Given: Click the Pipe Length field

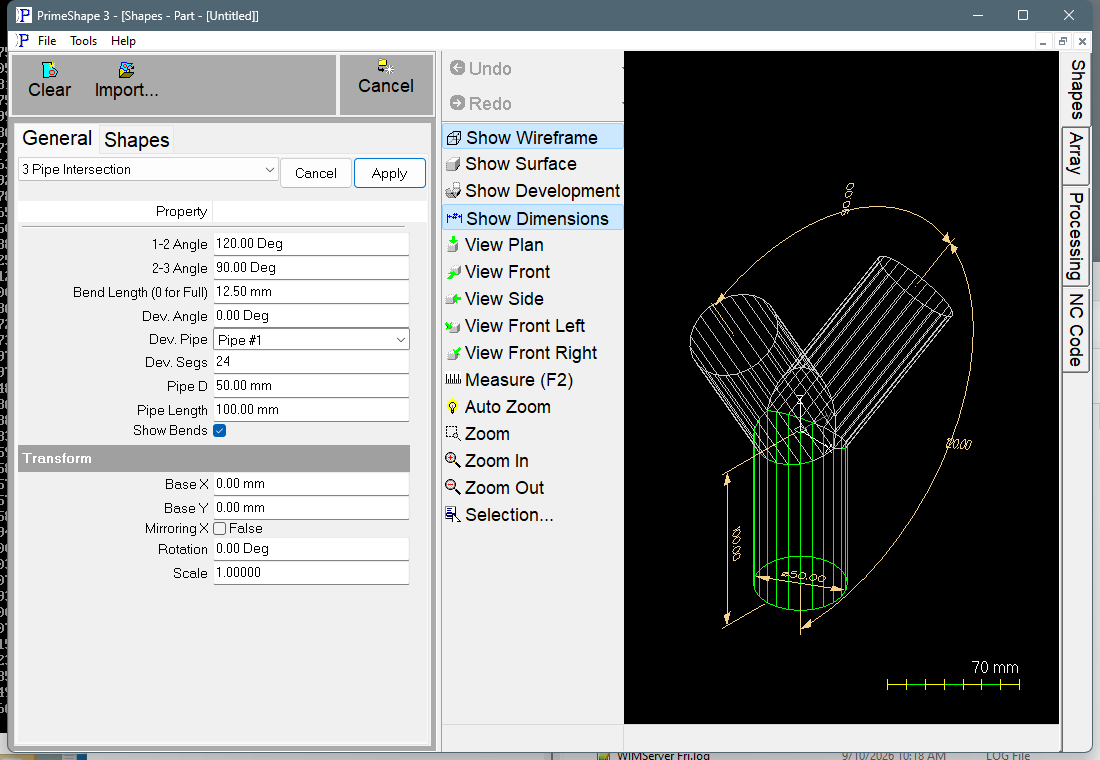Looking at the screenshot, I should (x=311, y=409).
